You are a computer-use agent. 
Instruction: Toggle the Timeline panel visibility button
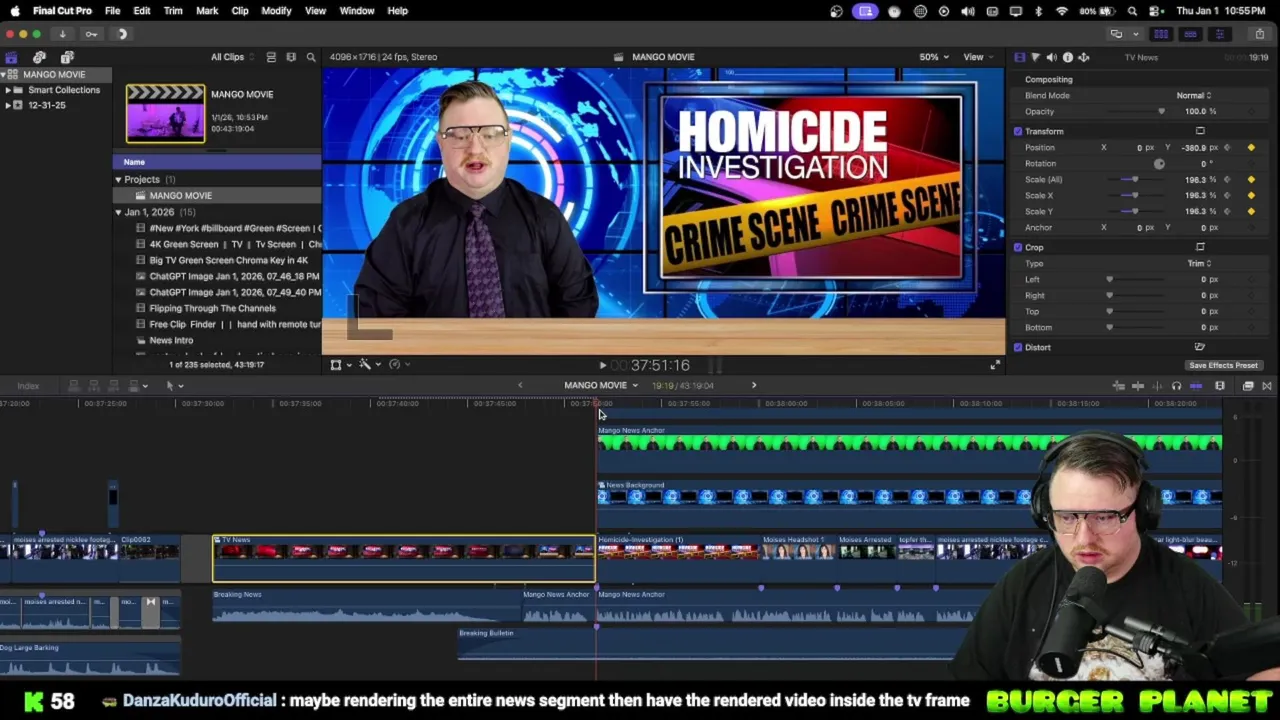(1190, 34)
